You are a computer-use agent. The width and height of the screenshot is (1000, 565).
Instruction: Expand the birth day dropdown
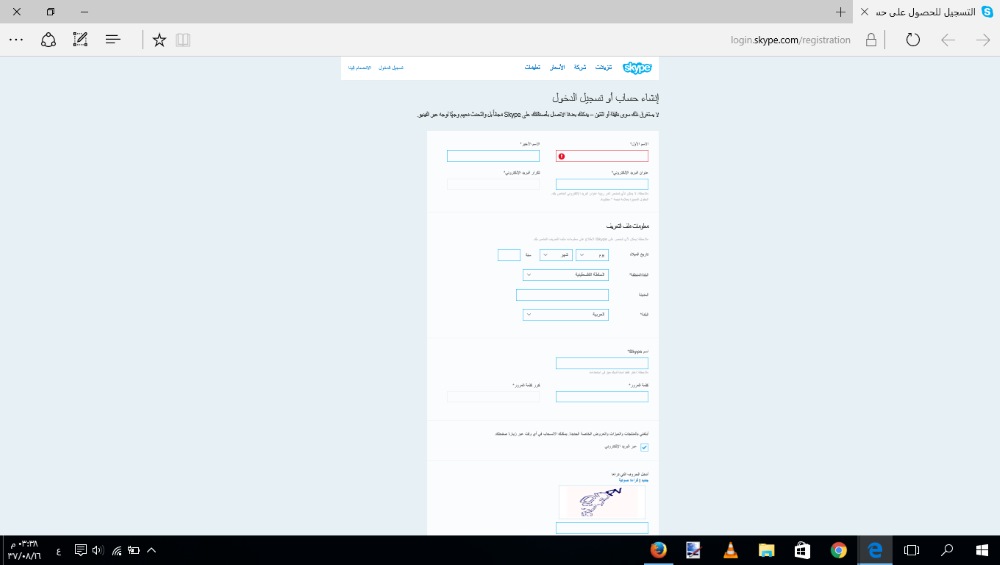click(592, 255)
